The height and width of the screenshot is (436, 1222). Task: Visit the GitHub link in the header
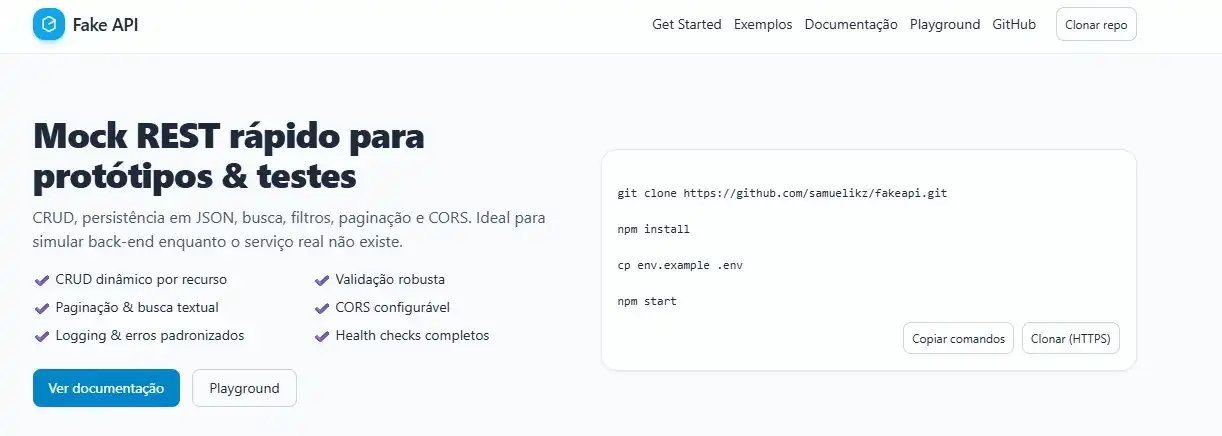click(x=1014, y=25)
